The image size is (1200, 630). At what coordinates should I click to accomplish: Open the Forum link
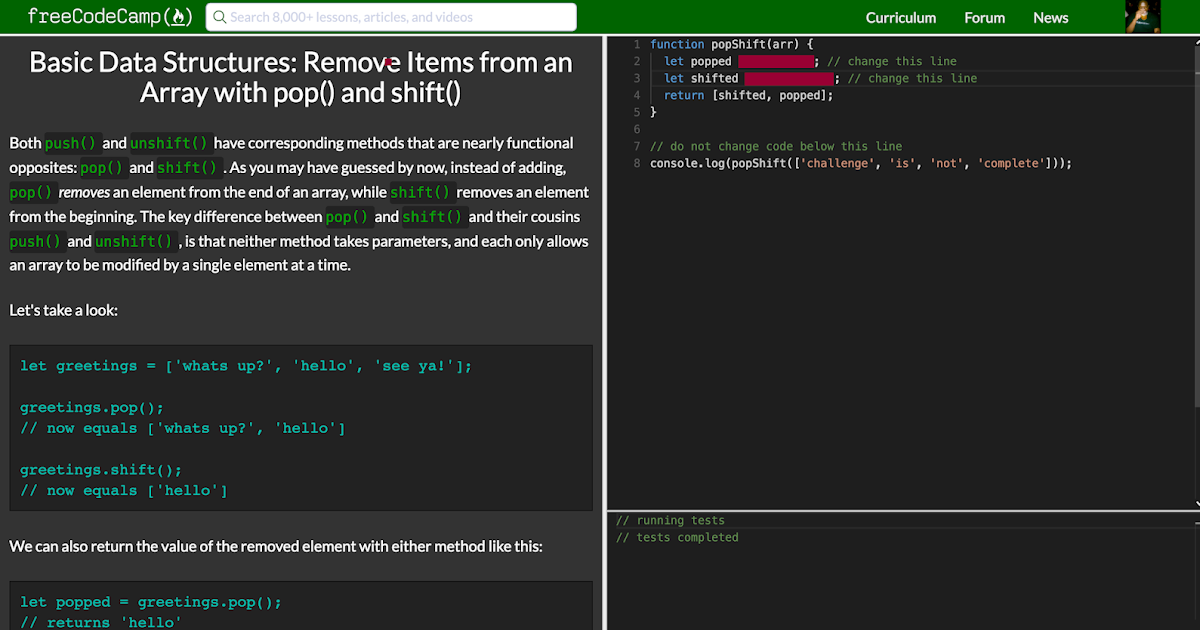(984, 17)
